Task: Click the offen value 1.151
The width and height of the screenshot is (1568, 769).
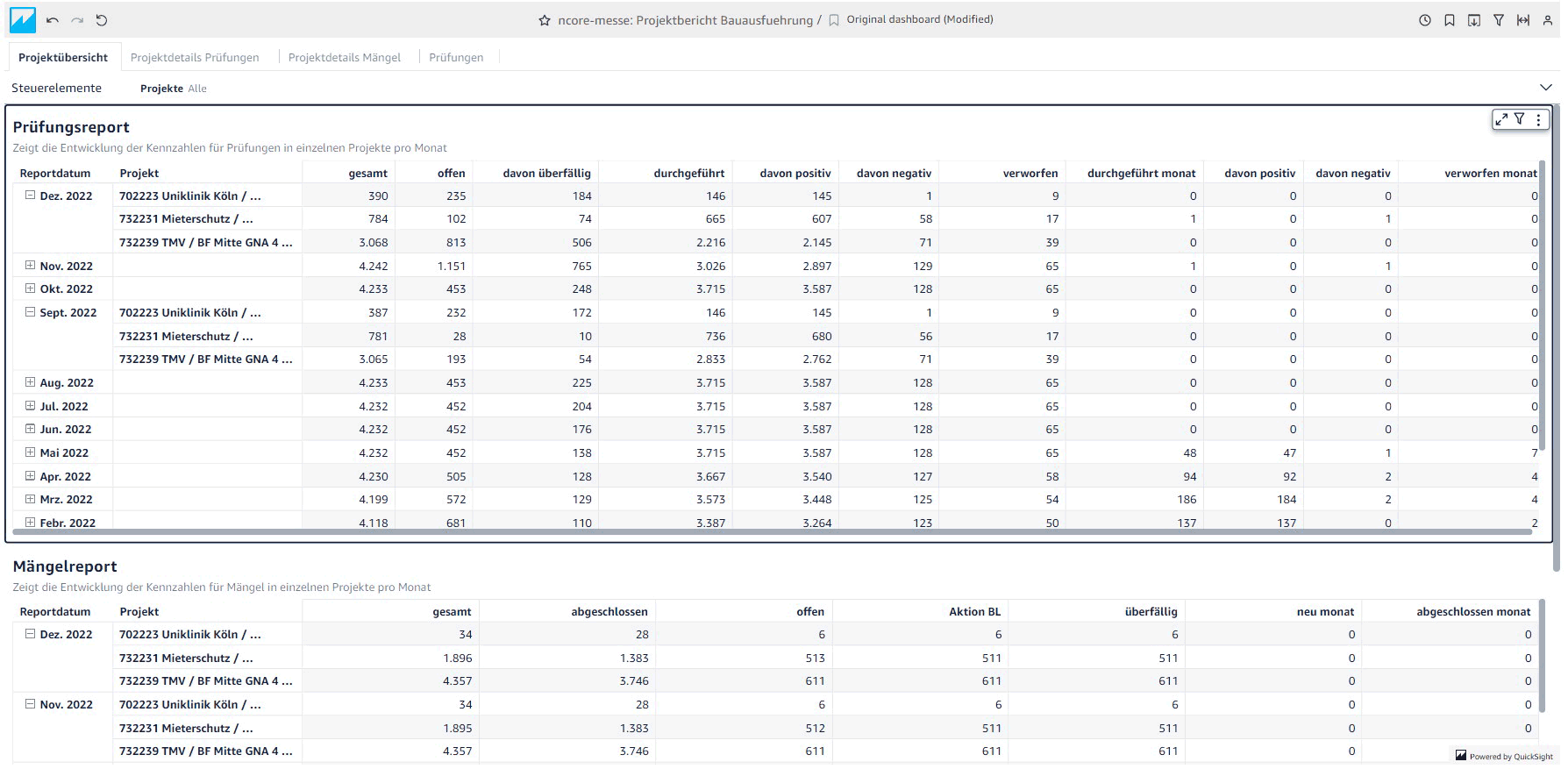Action: [452, 266]
